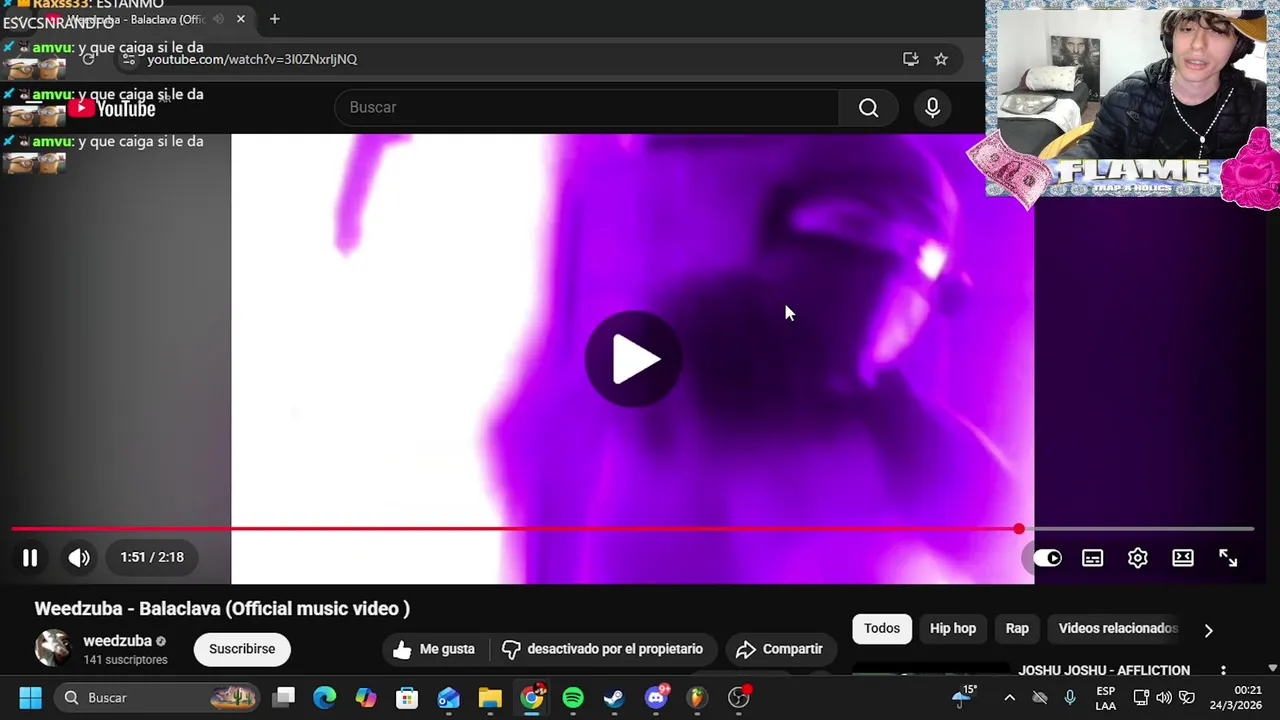Open Spotify from the taskbar
1280x720 pixels.
click(x=573, y=697)
